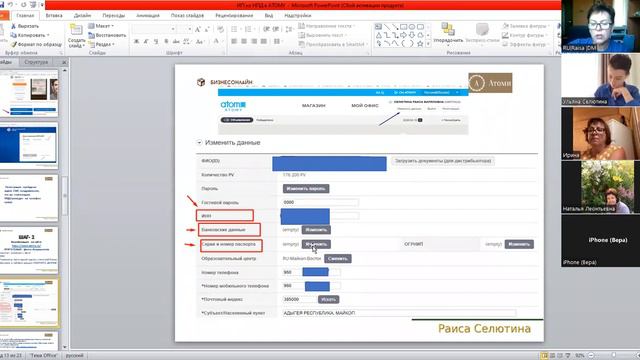640x360 pixels.
Task: Expand the shapes gallery with the More arrow
Action: (x=428, y=44)
